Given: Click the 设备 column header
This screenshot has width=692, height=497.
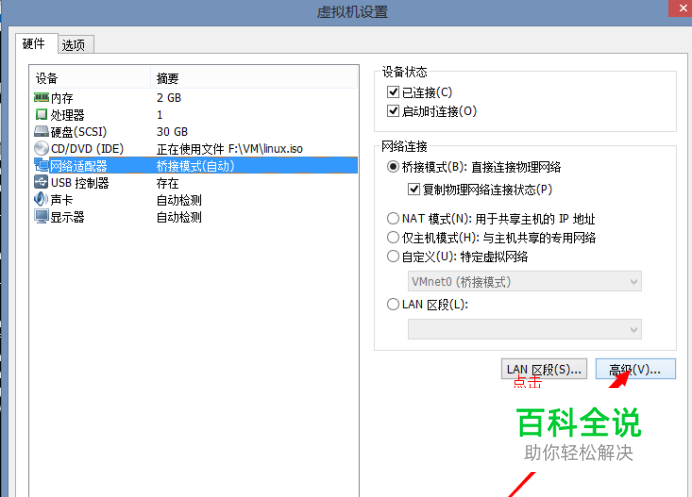Looking at the screenshot, I should [90, 78].
